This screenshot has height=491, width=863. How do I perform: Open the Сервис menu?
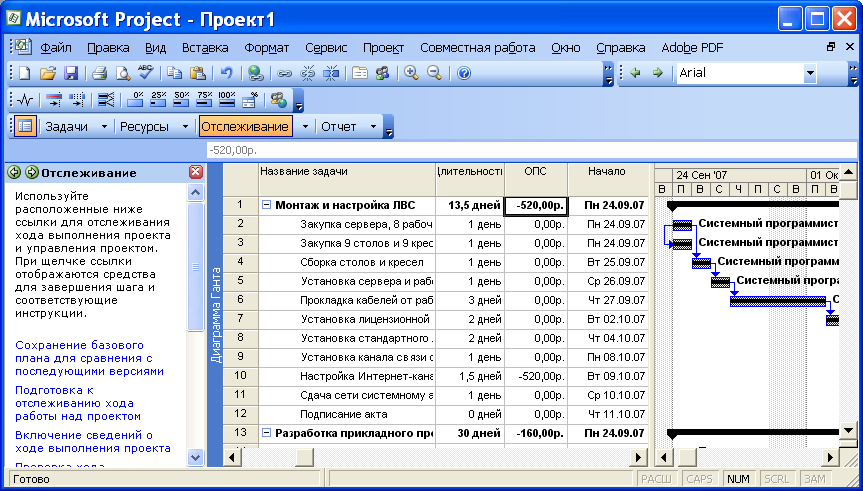tap(326, 48)
